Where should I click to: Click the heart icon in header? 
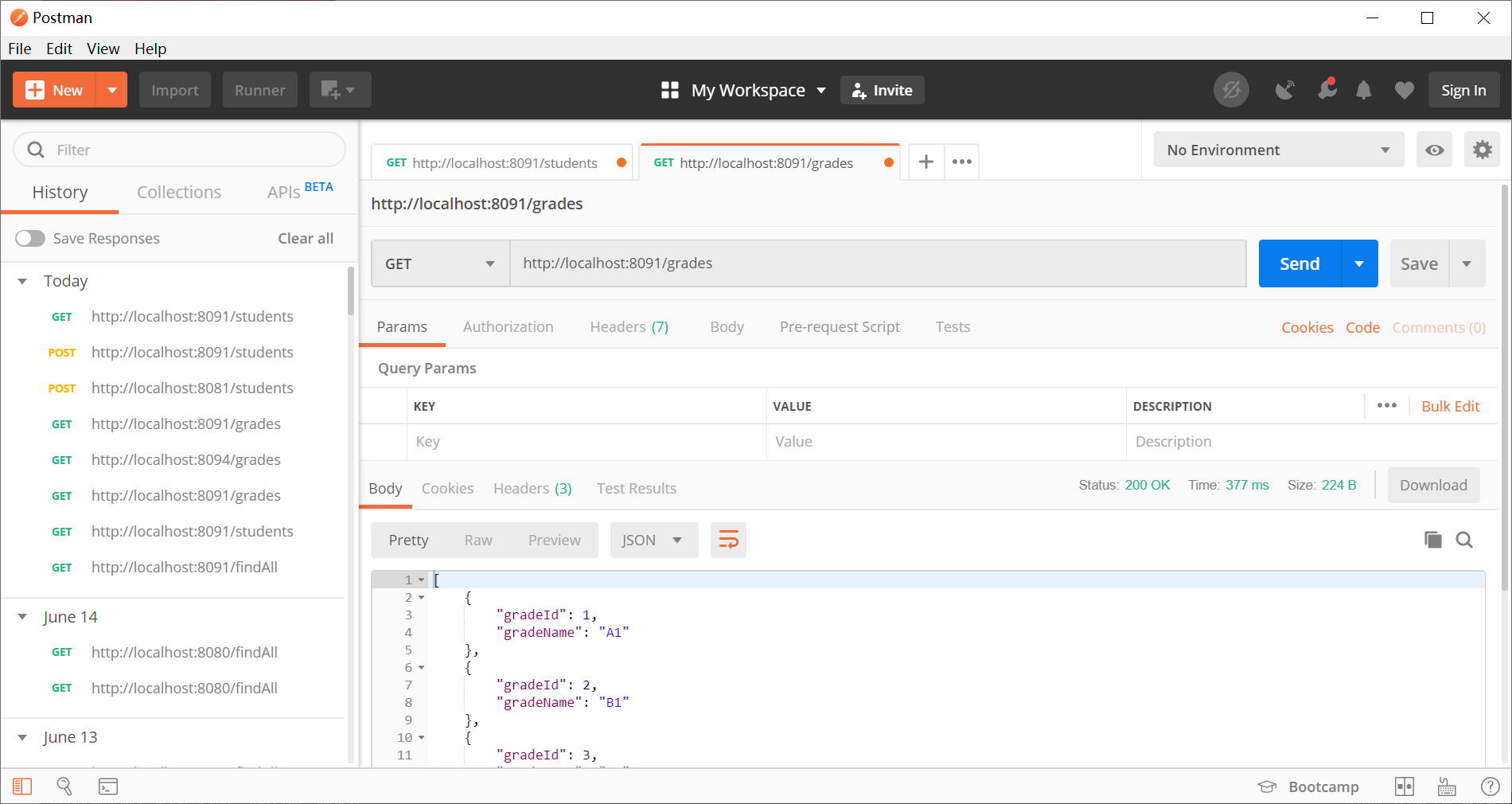(1405, 90)
